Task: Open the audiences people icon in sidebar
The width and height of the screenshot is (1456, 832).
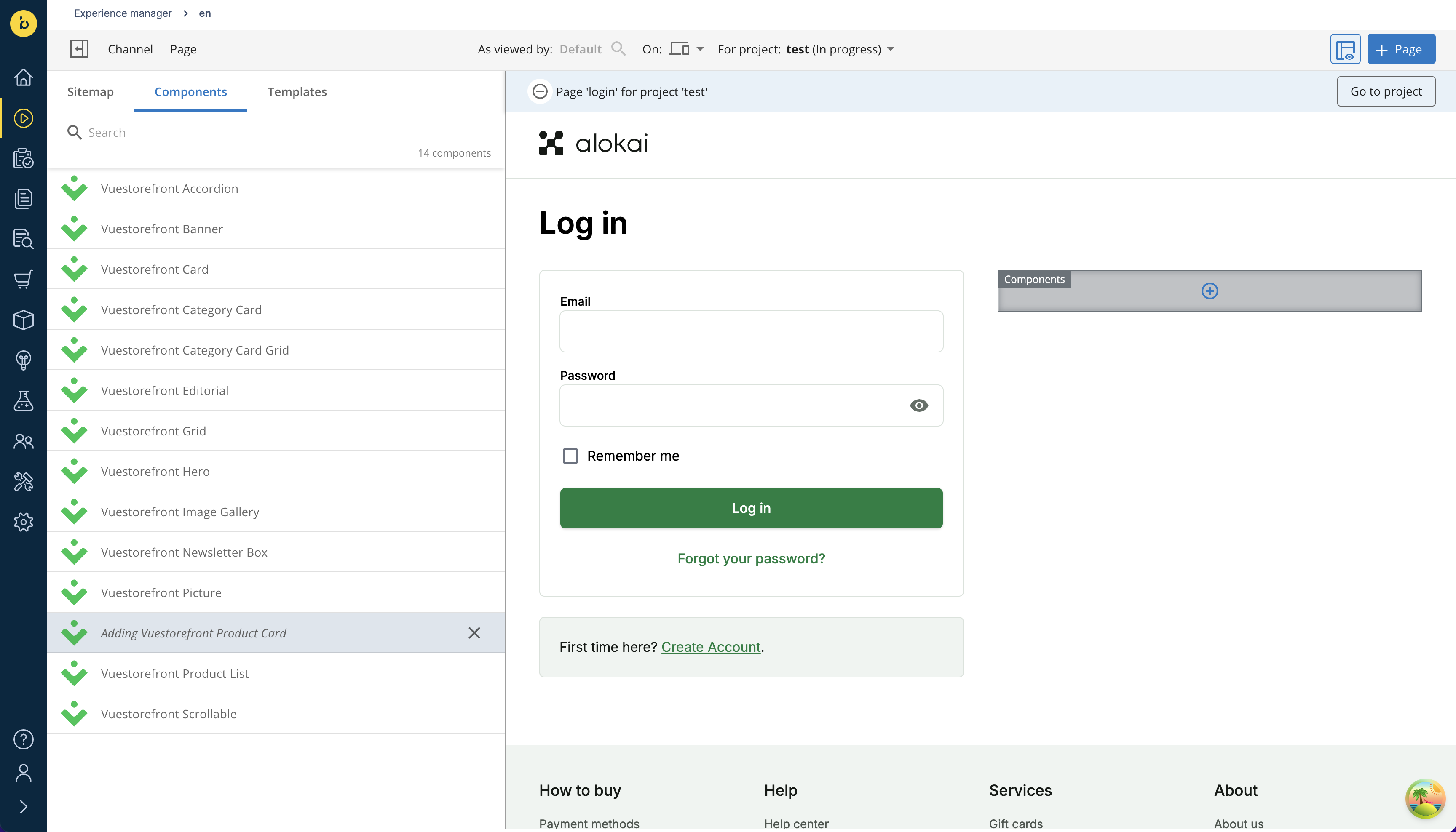Action: pos(24,441)
